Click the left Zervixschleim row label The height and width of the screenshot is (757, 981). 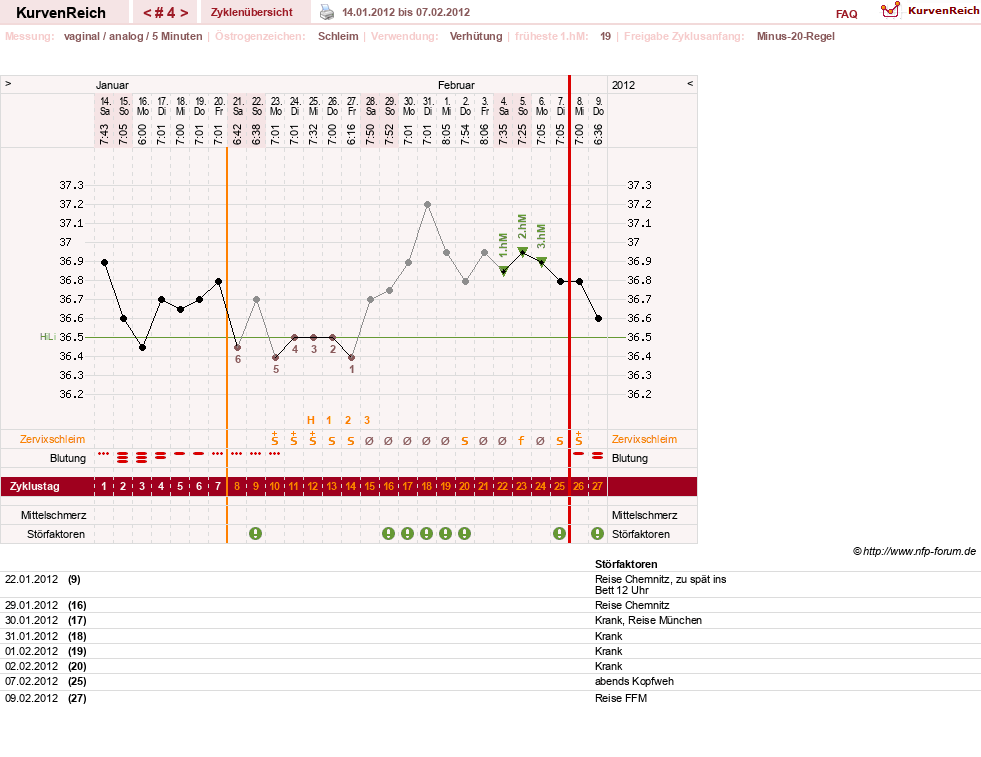(x=52, y=439)
